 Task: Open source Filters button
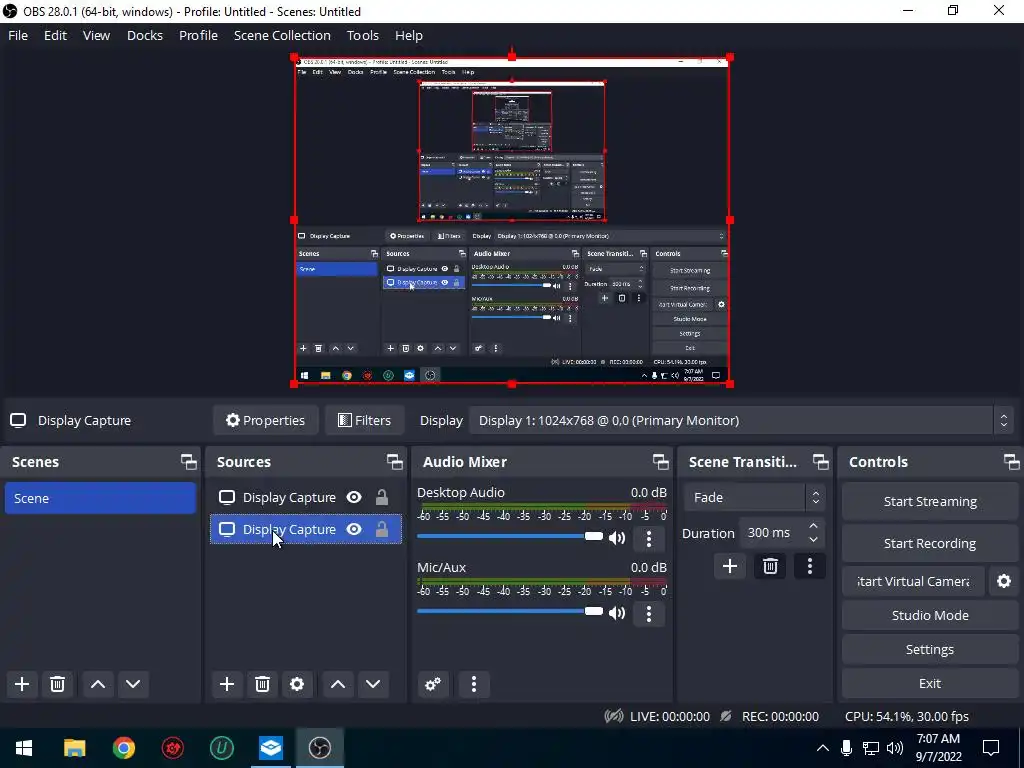364,421
